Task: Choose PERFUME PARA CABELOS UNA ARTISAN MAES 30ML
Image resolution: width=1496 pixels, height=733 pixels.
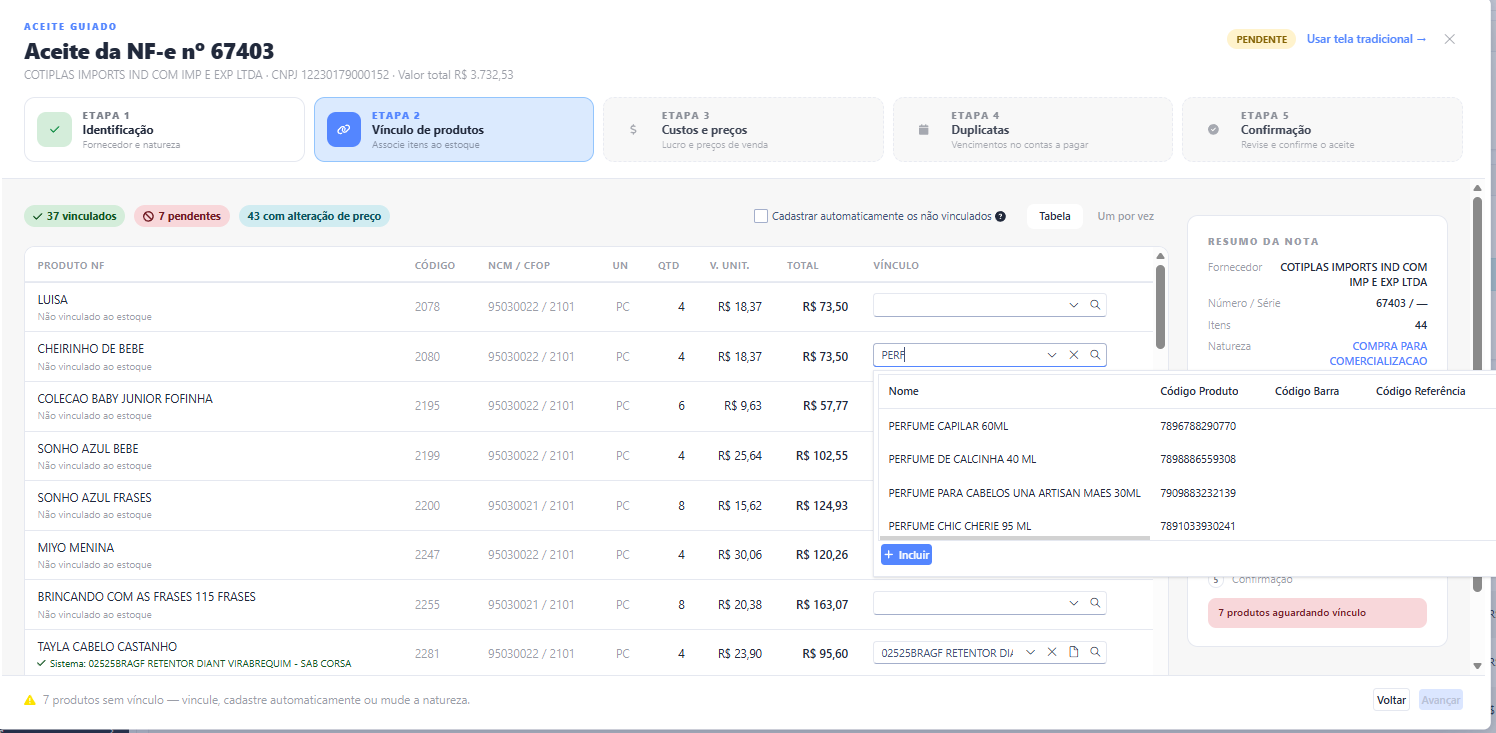Action: click(x=1014, y=493)
